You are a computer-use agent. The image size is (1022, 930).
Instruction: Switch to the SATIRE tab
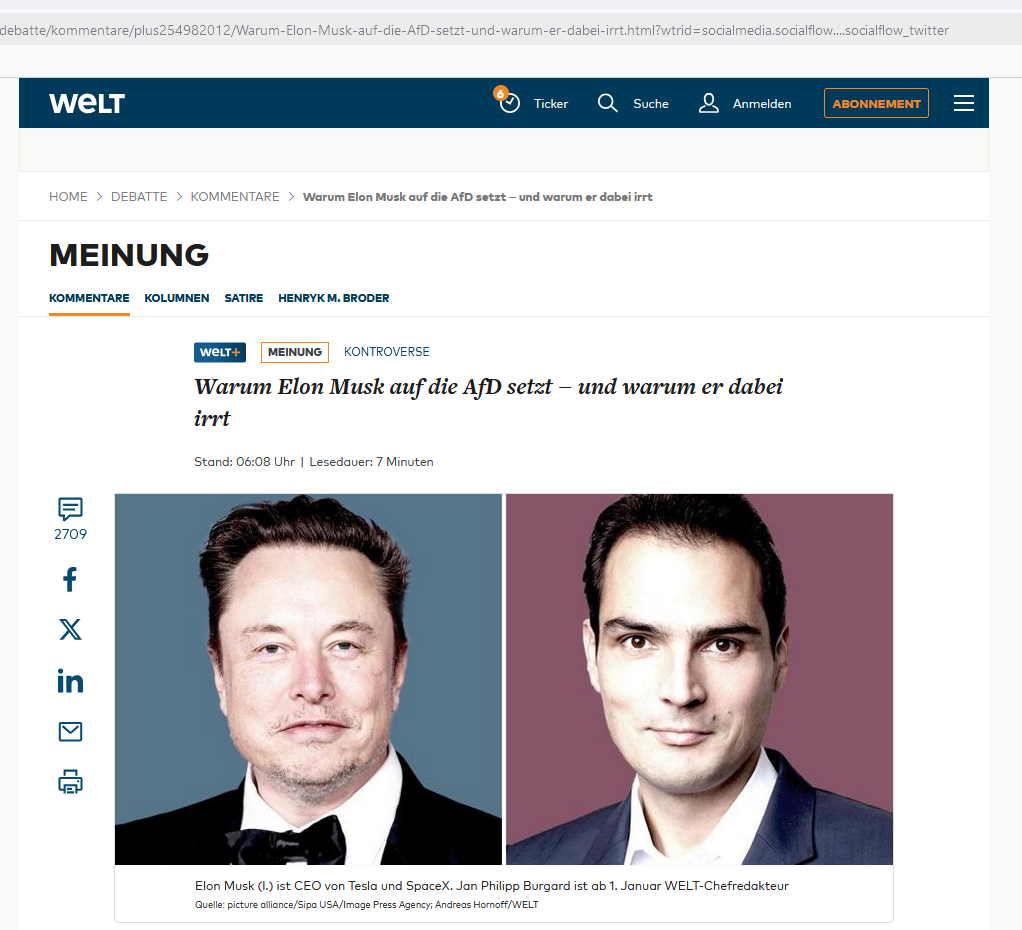click(x=244, y=298)
